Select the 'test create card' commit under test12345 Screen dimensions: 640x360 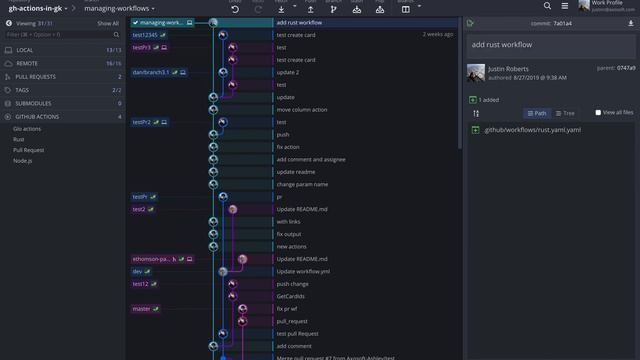pos(296,35)
